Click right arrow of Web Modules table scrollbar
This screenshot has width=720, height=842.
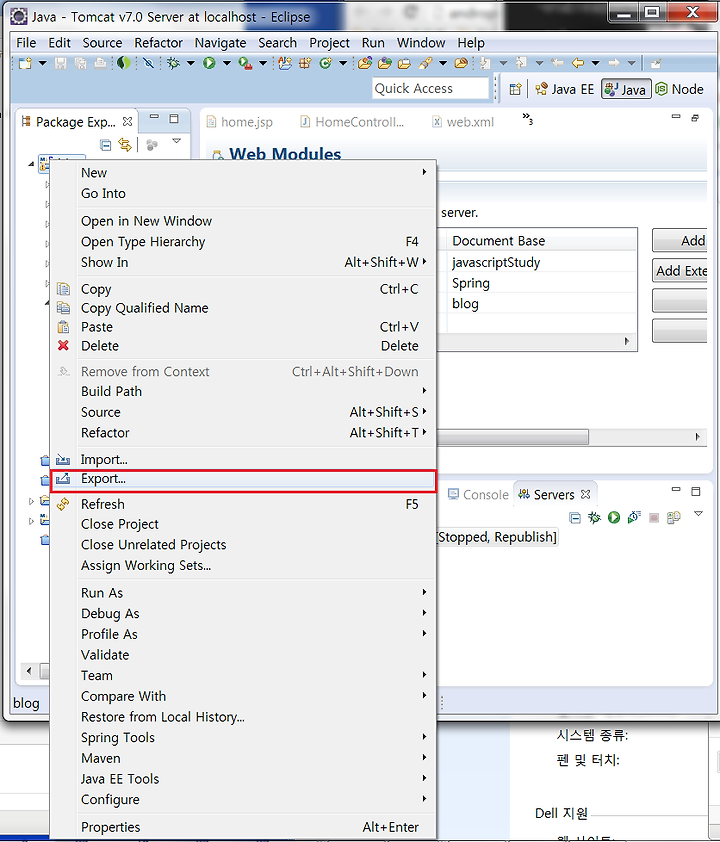click(627, 342)
